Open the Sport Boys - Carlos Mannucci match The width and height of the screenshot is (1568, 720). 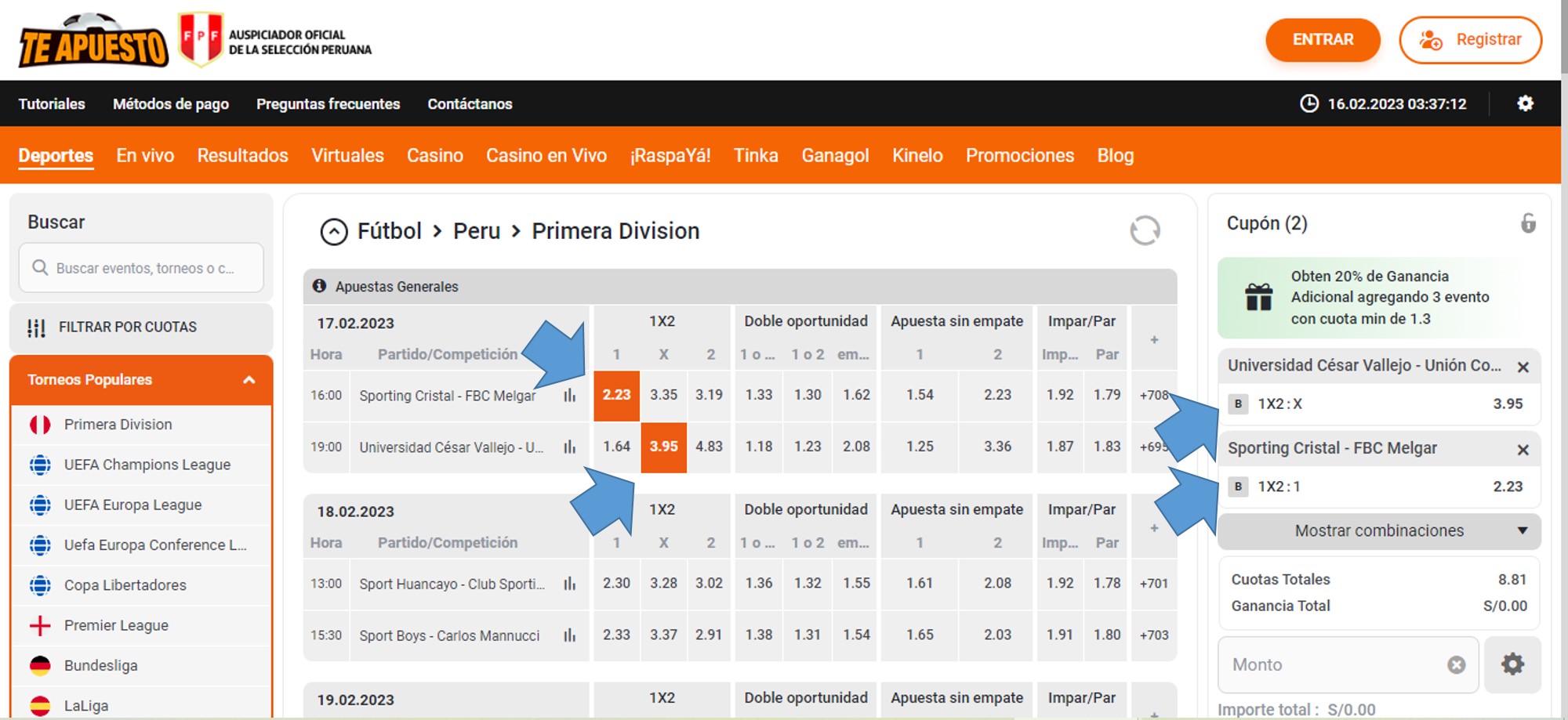(449, 636)
